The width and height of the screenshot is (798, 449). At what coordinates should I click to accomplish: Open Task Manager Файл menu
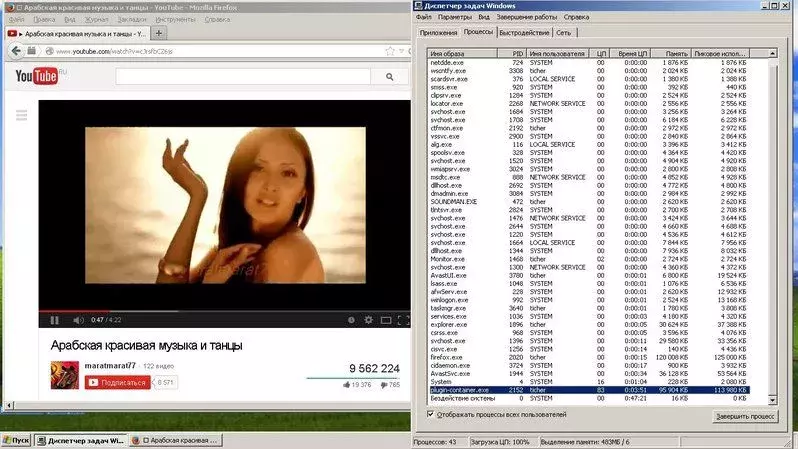[423, 17]
